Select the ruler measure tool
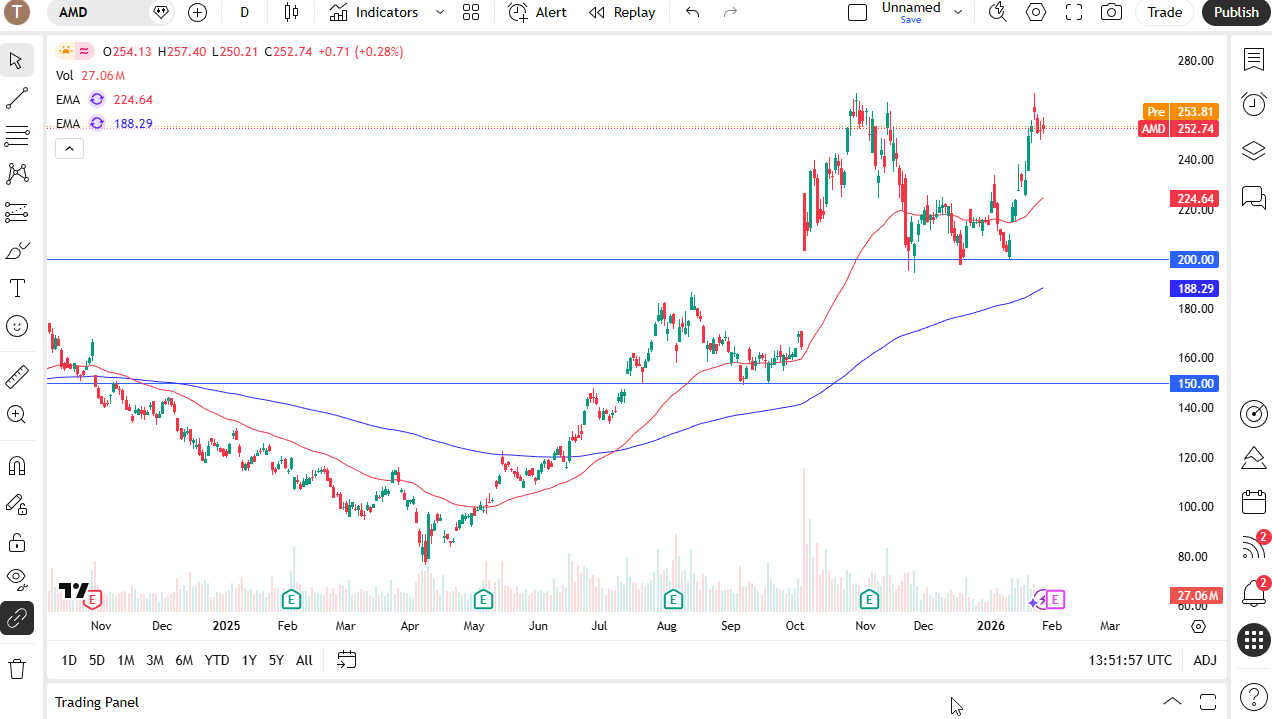Screen dimensions: 1272x719 (17, 376)
